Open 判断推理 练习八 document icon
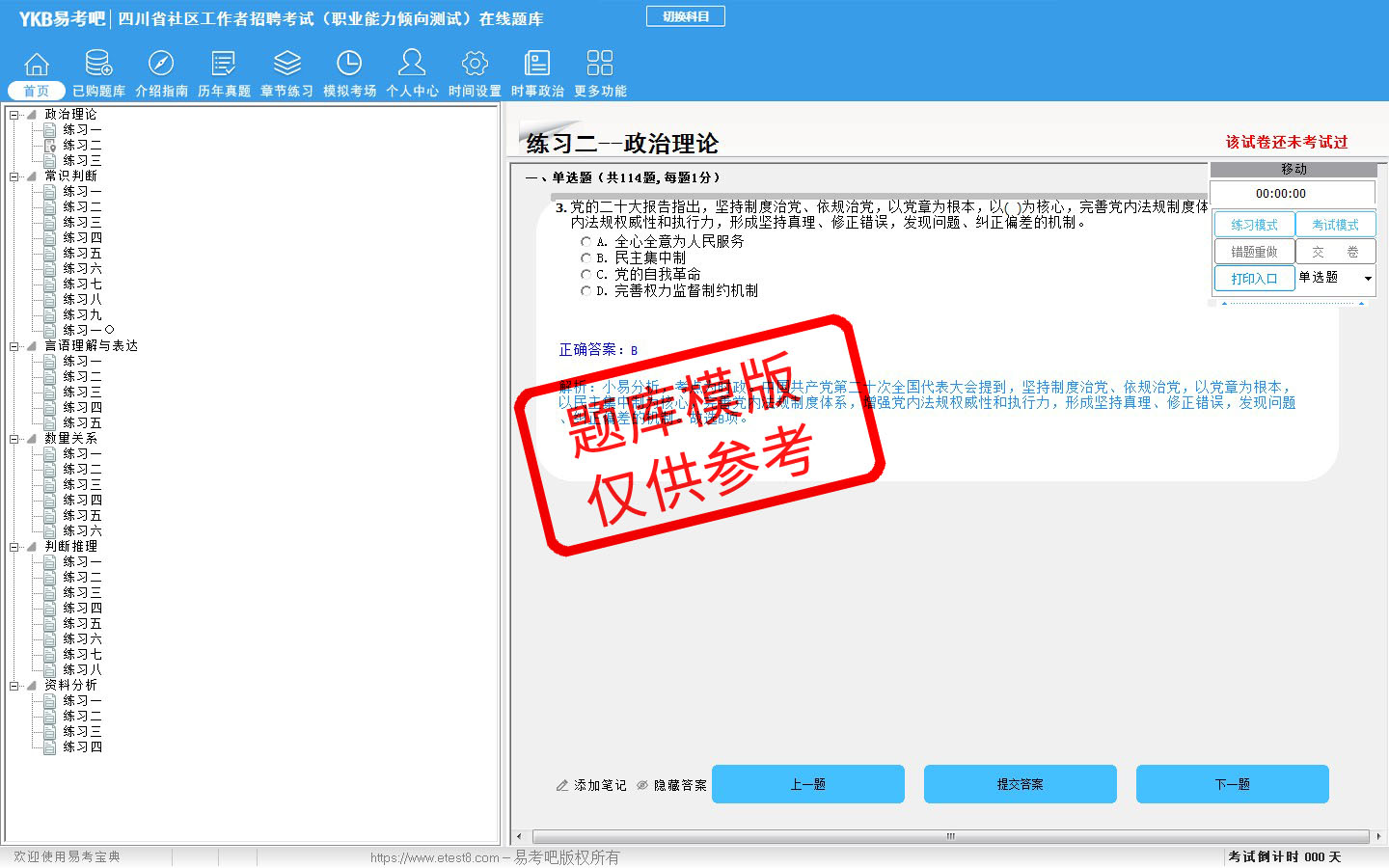The height and width of the screenshot is (868, 1389). (x=50, y=669)
